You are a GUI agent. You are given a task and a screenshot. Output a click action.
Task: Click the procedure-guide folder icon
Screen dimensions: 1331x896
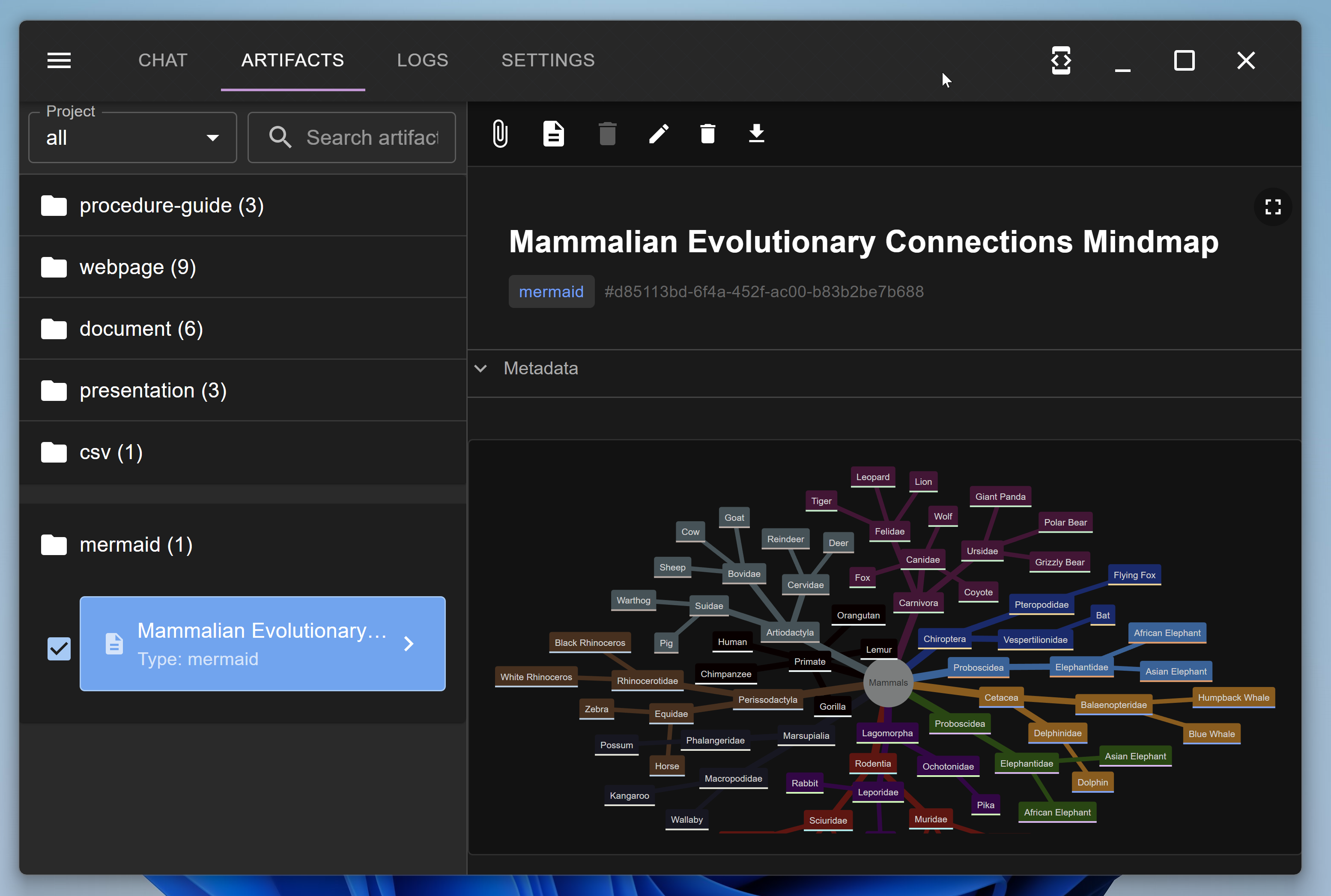pyautogui.click(x=54, y=206)
